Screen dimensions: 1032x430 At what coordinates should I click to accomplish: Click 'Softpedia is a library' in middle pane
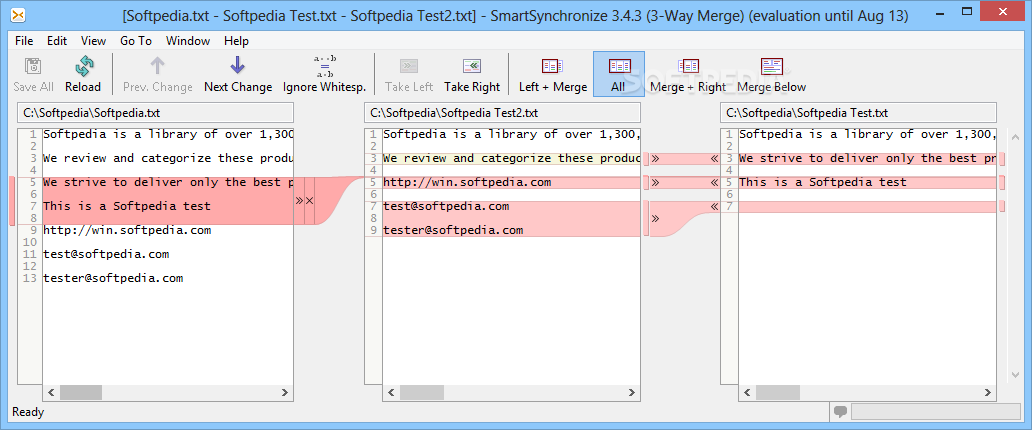tap(511, 134)
